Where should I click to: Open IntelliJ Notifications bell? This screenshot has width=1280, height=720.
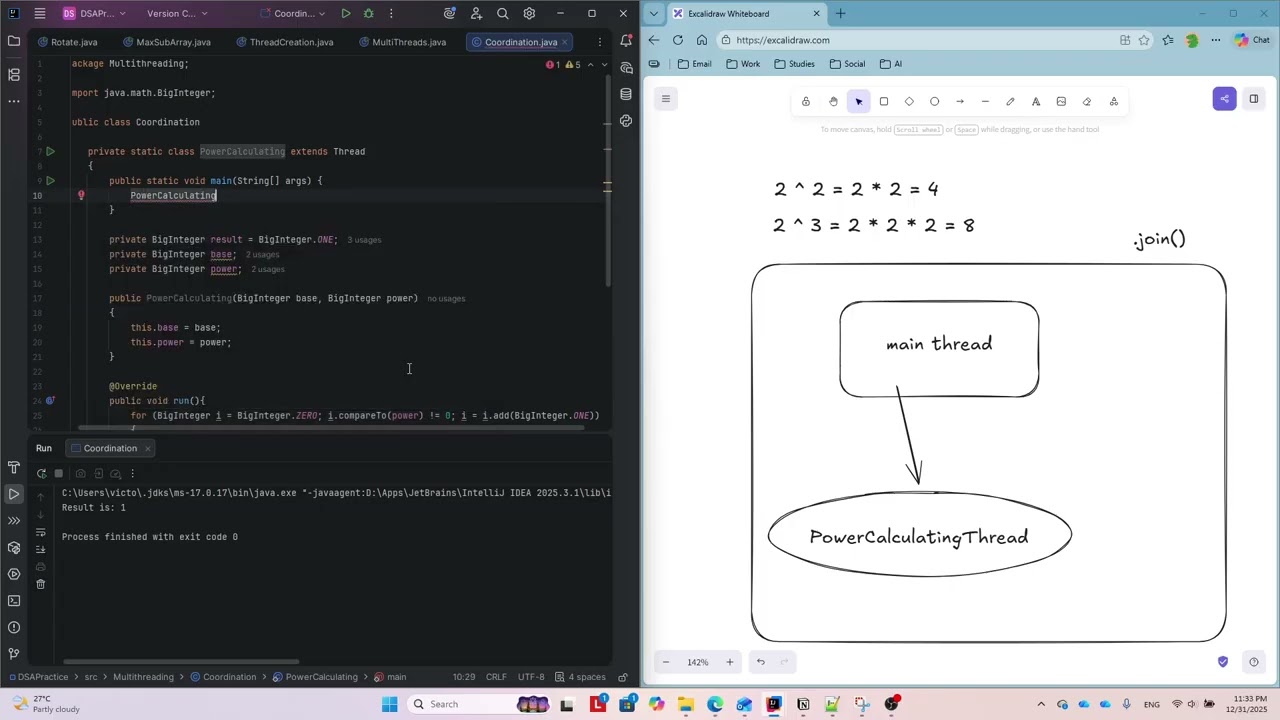coord(626,41)
